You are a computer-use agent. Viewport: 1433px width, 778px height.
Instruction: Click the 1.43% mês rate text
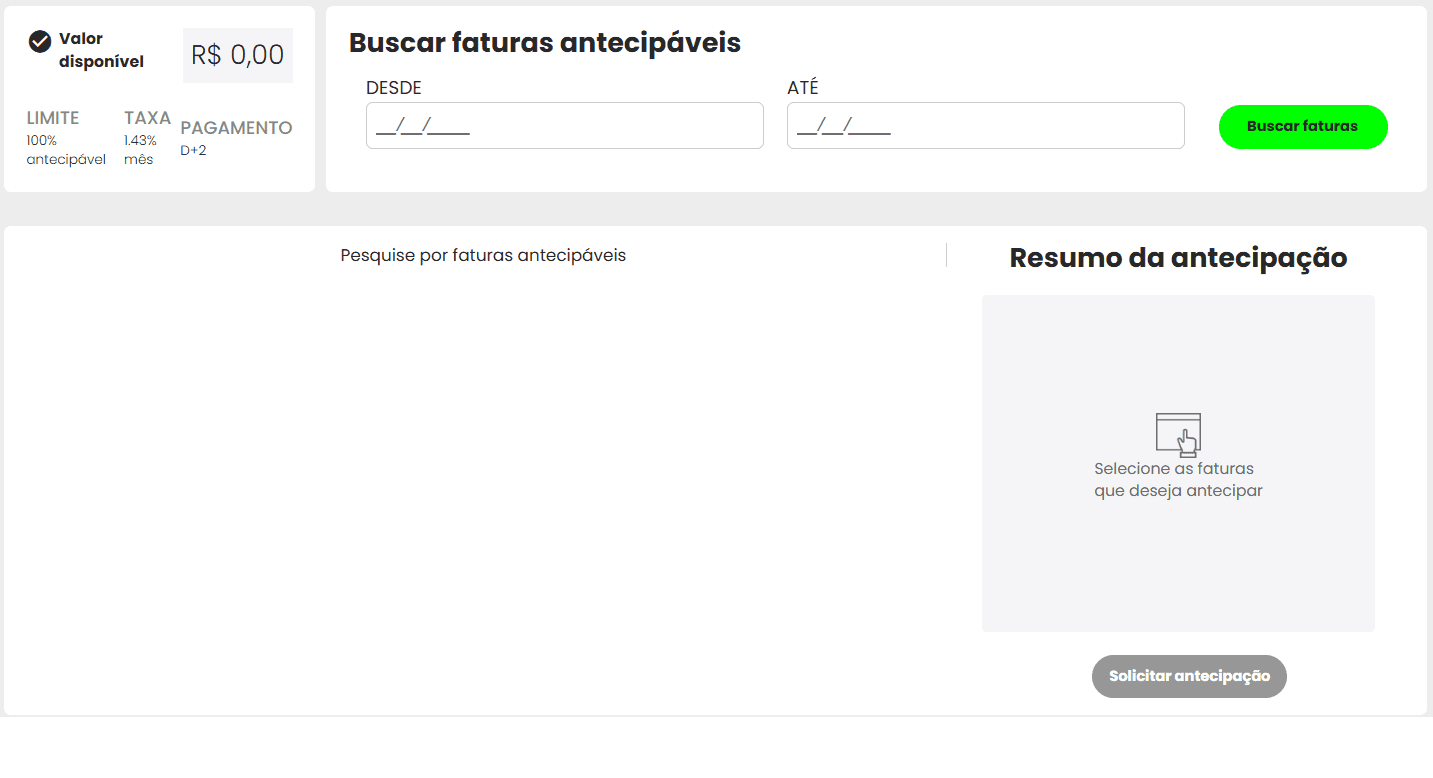[x=140, y=150]
